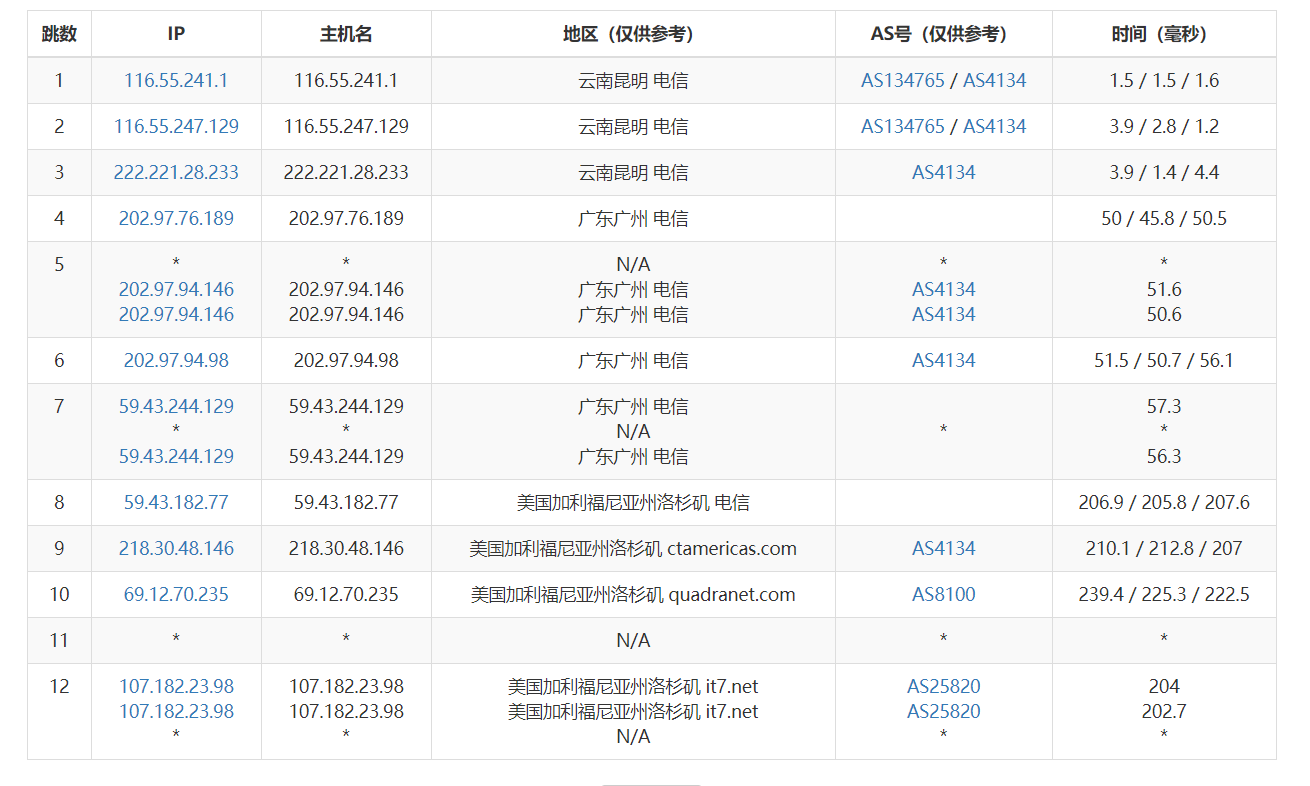Image resolution: width=1310 pixels, height=786 pixels.
Task: Select the IP column header
Action: pos(176,34)
